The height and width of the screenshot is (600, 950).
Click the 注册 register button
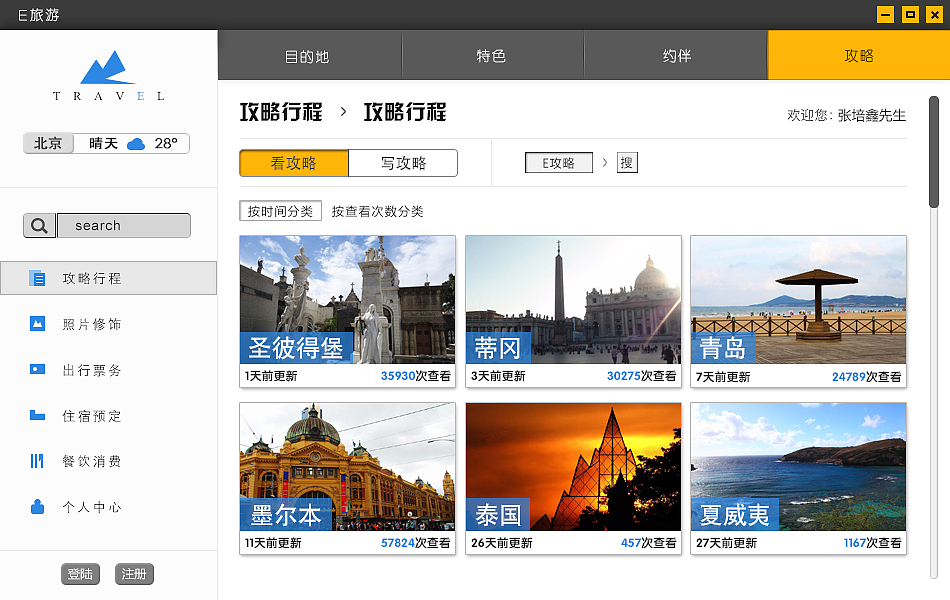pos(133,573)
